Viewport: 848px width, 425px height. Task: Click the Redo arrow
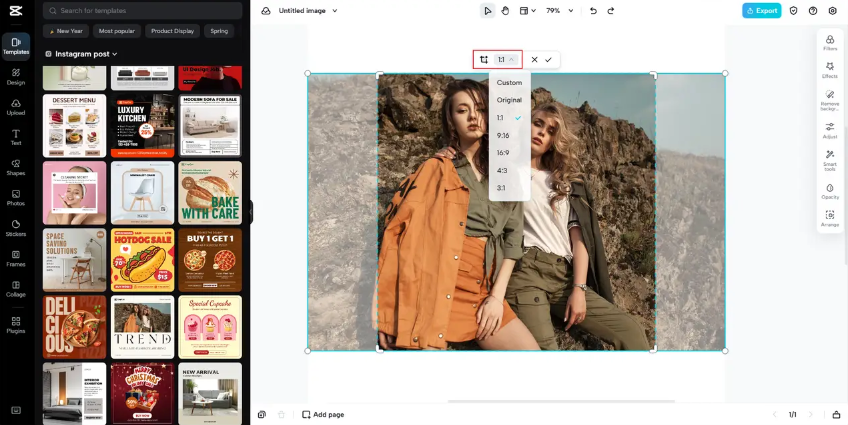coord(611,11)
